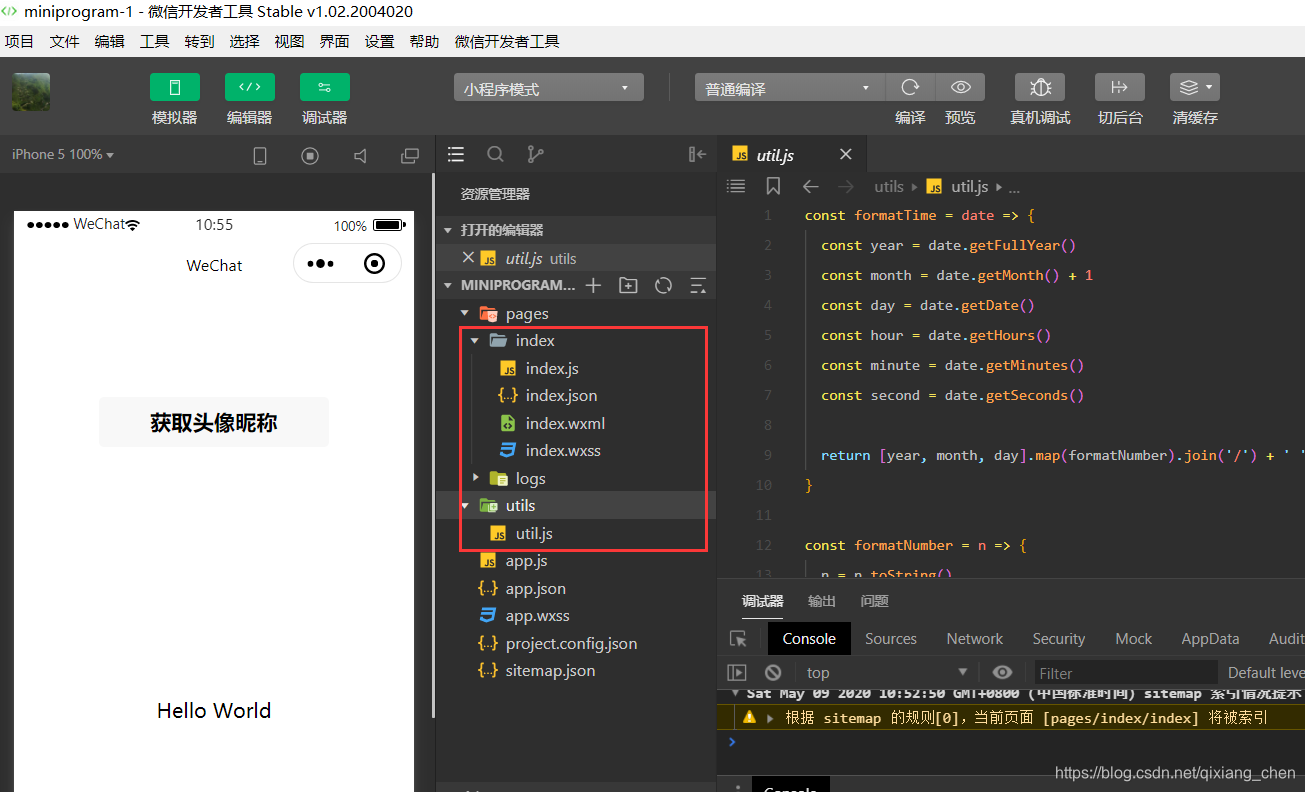Toggle the editor (编辑器) panel button
The width and height of the screenshot is (1305, 792).
click(250, 87)
